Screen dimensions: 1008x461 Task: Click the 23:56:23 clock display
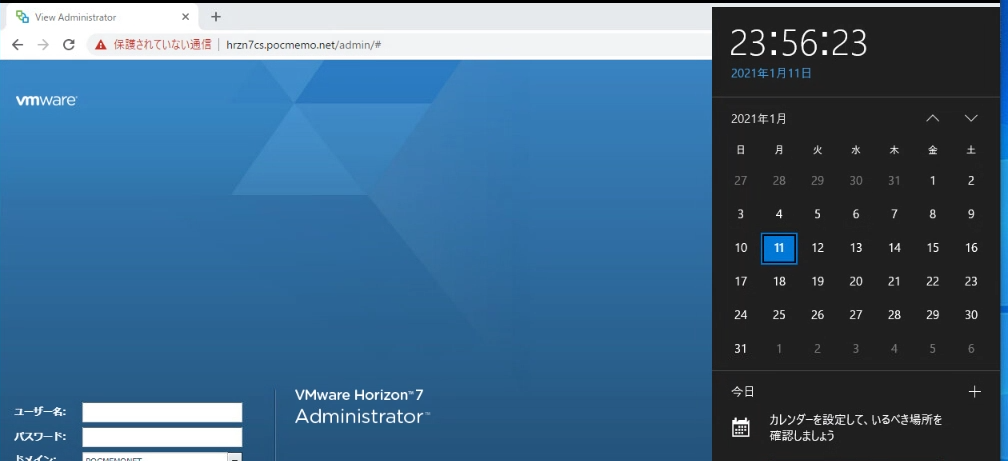[798, 44]
